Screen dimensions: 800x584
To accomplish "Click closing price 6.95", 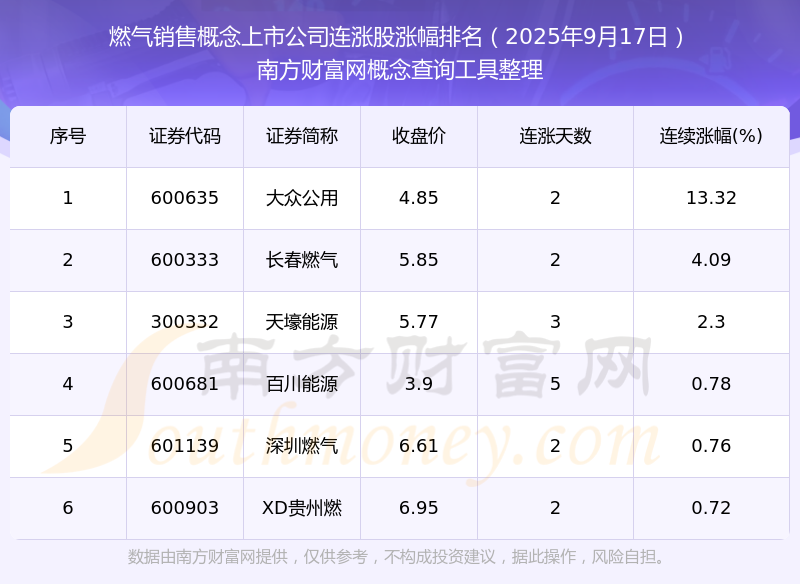I will point(419,508).
